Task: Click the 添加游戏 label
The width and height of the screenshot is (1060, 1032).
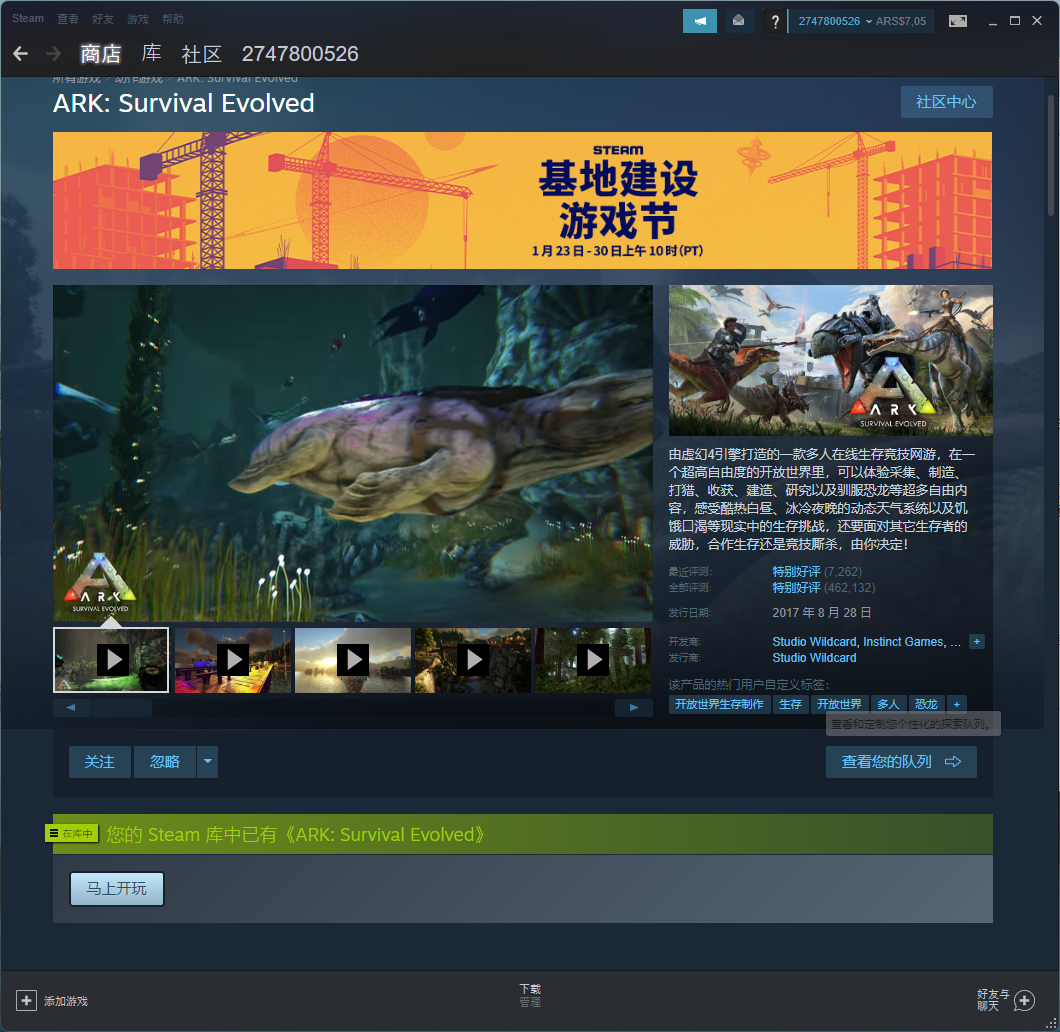Action: click(x=66, y=1001)
